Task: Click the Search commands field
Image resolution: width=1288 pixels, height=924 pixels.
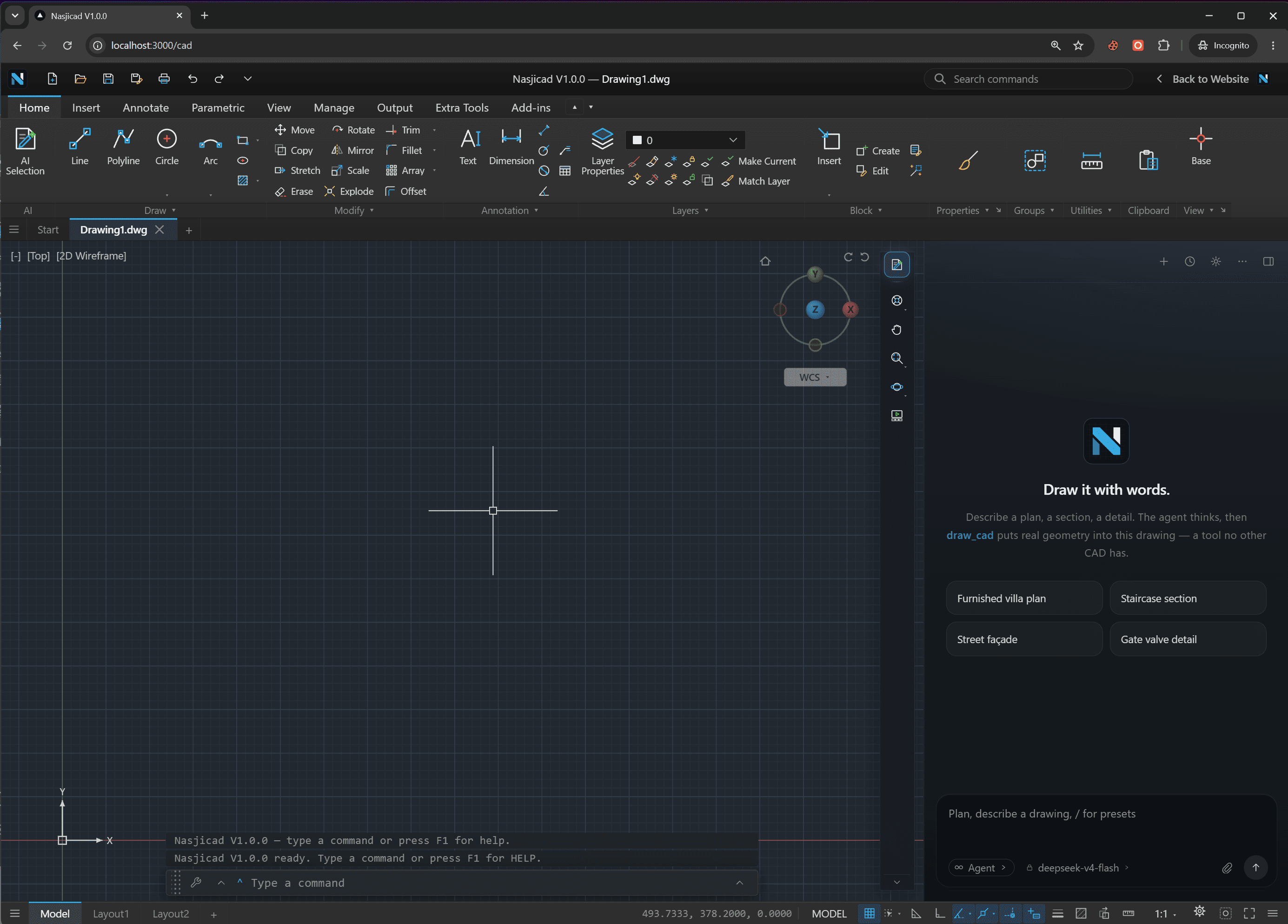Action: (x=1028, y=79)
